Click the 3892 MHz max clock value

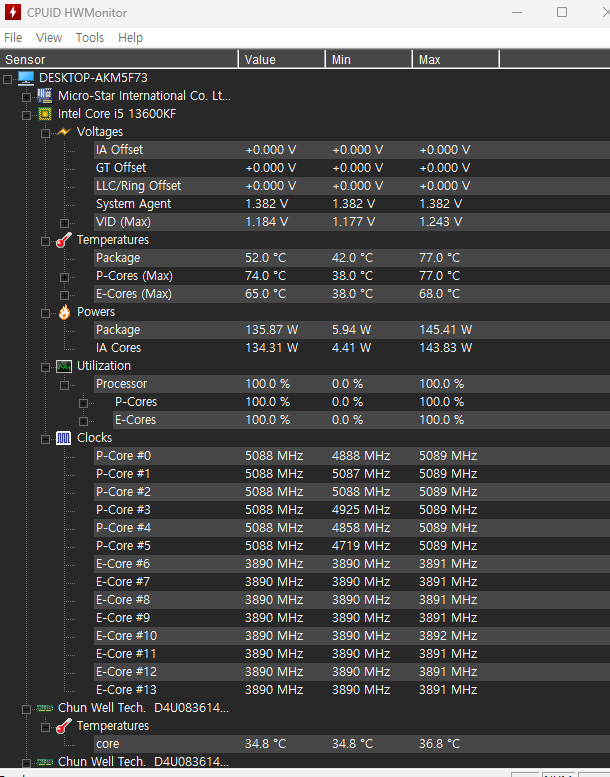448,636
